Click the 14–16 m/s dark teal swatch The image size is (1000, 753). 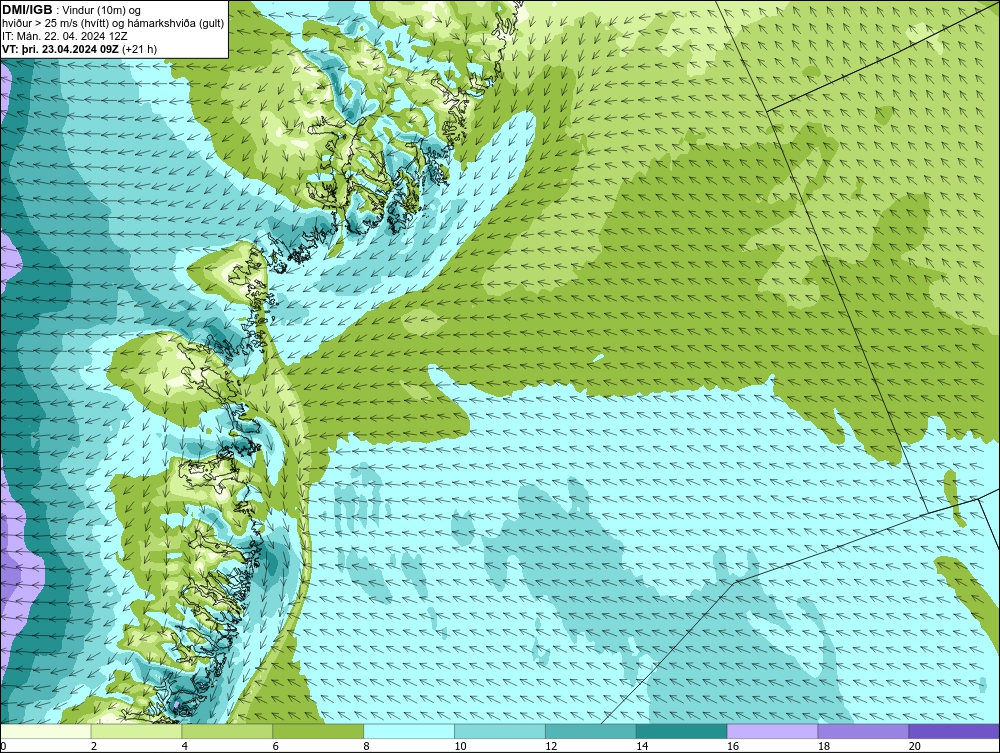(x=682, y=731)
